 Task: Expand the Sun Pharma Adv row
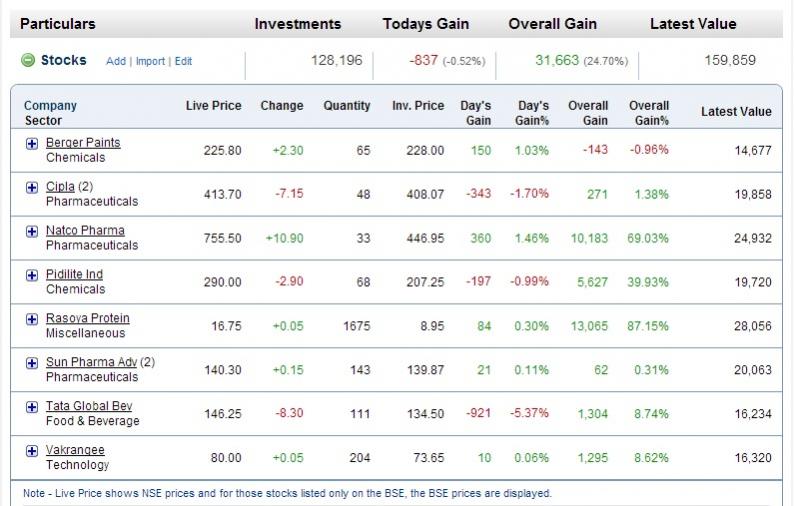[x=32, y=363]
